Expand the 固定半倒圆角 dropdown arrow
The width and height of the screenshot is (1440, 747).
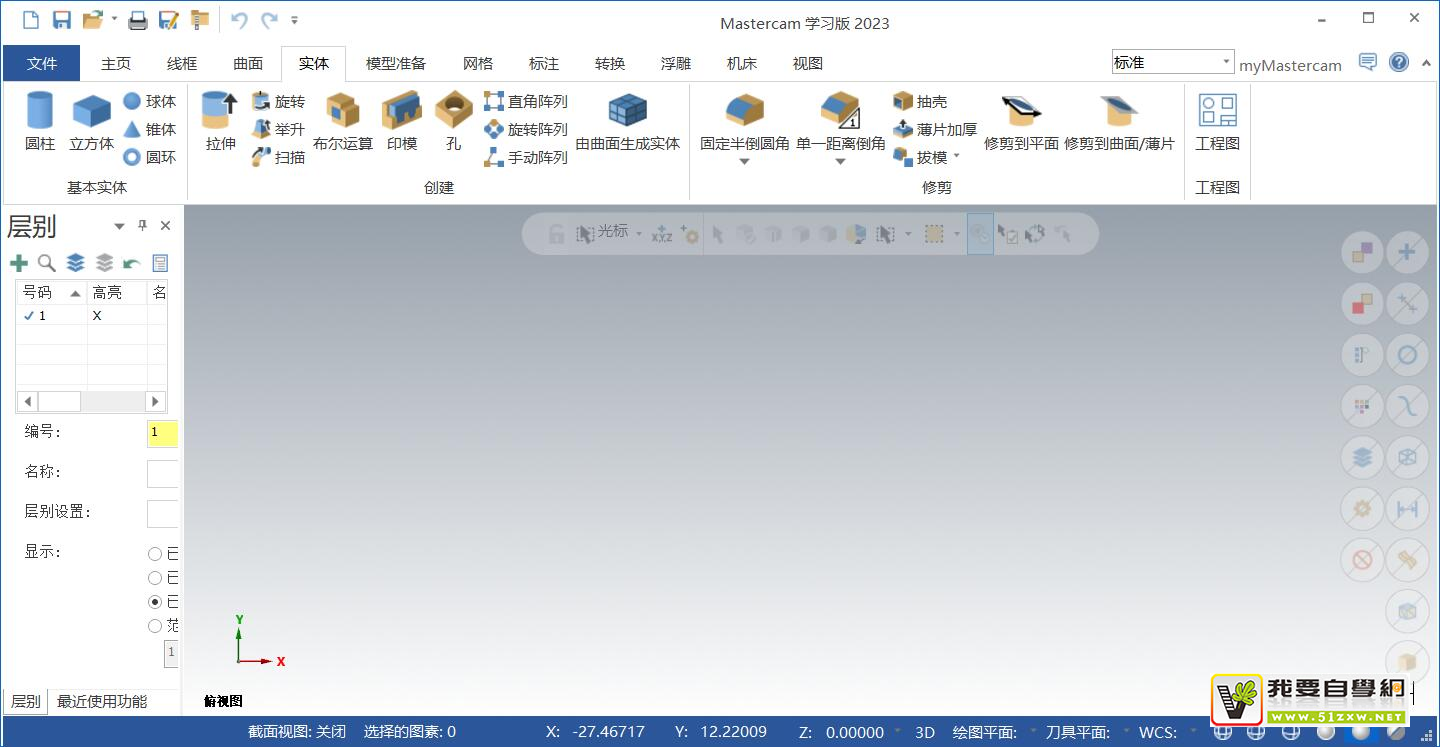pos(744,162)
